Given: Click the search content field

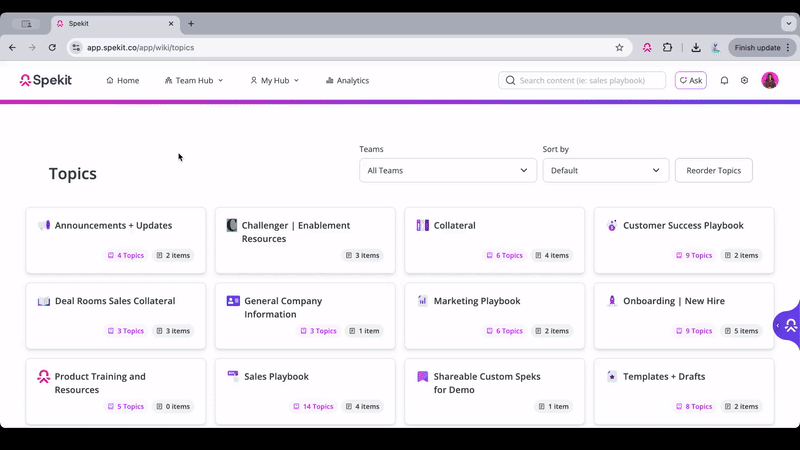Looking at the screenshot, I should pyautogui.click(x=590, y=80).
